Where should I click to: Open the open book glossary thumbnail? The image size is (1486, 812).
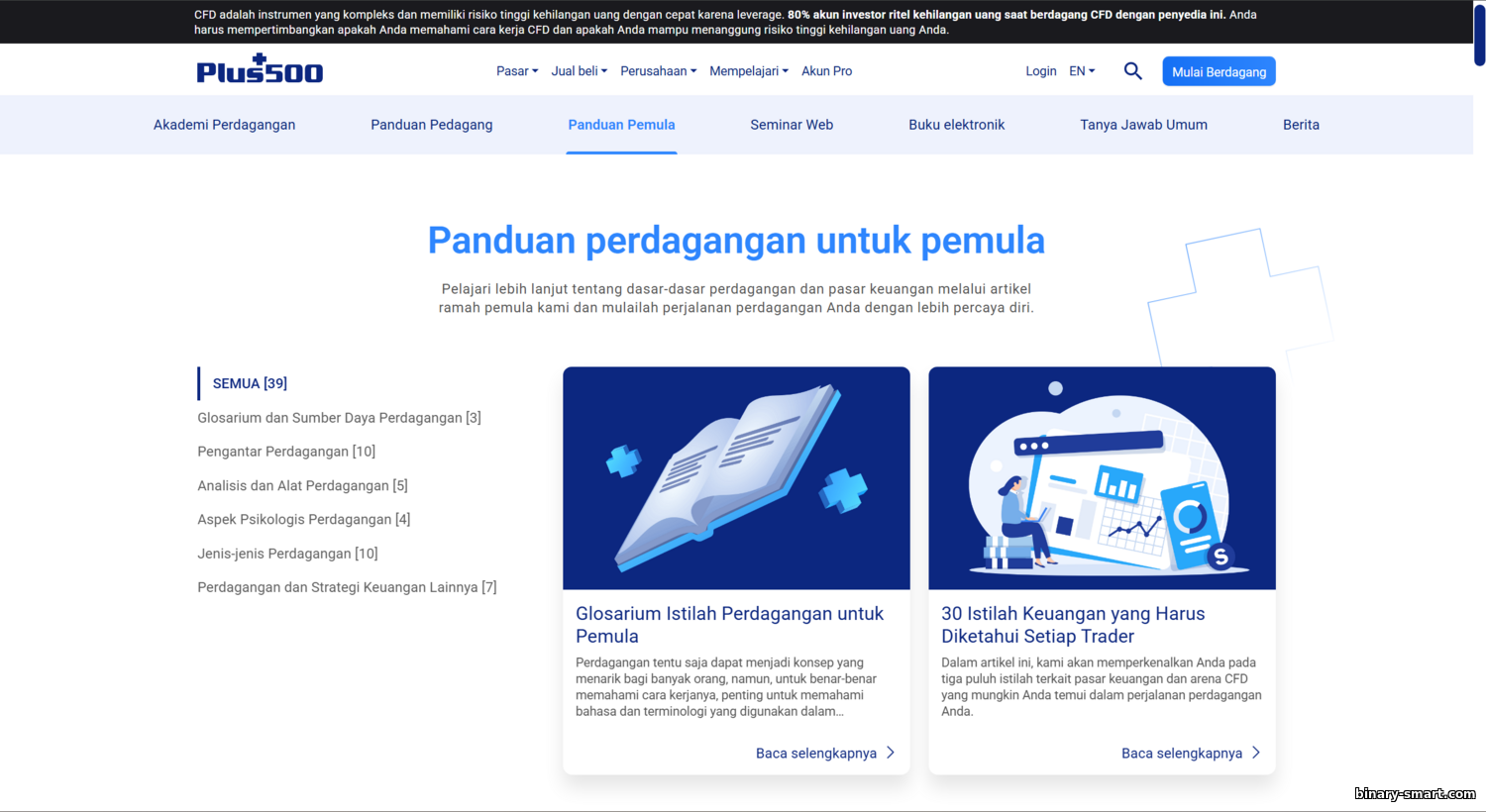point(736,478)
